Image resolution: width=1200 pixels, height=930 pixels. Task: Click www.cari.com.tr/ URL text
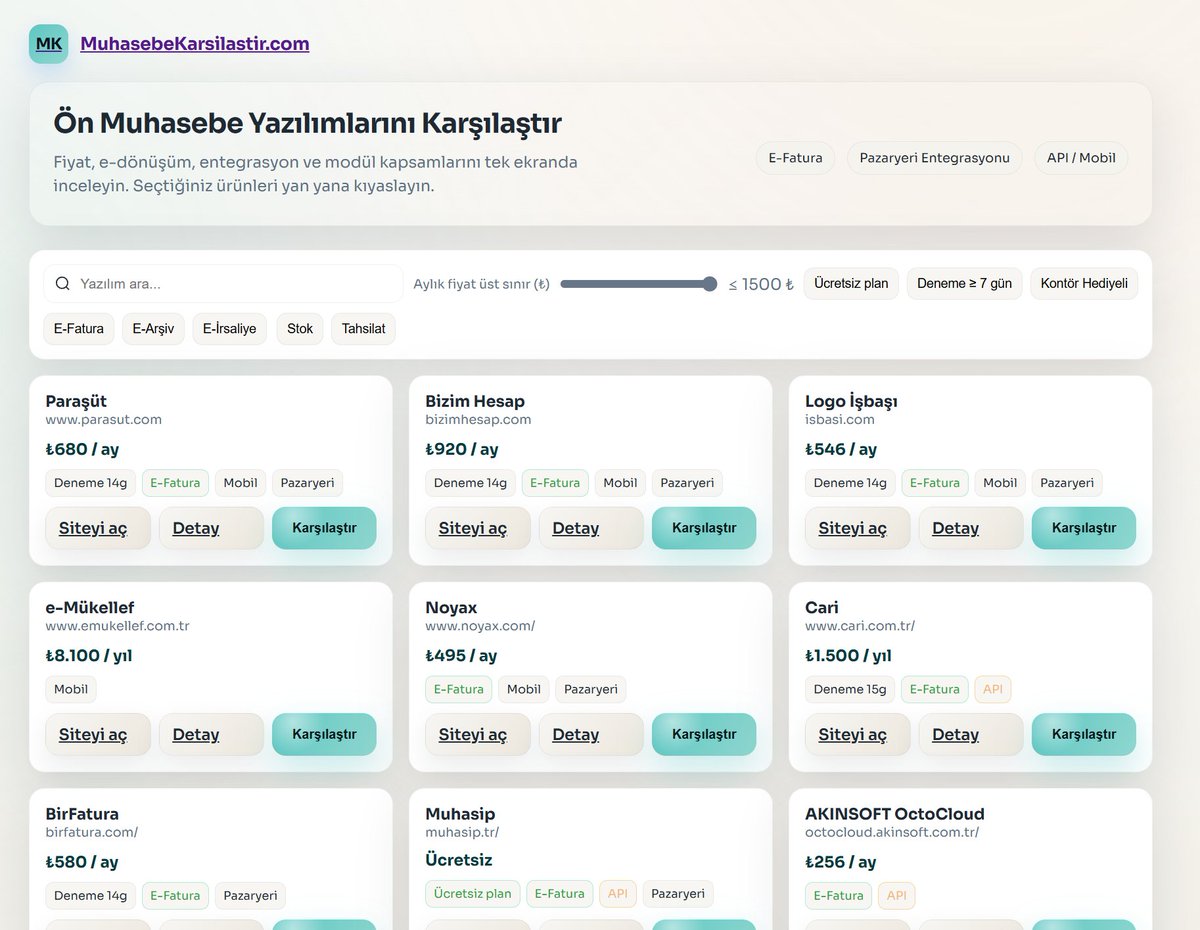click(x=860, y=626)
